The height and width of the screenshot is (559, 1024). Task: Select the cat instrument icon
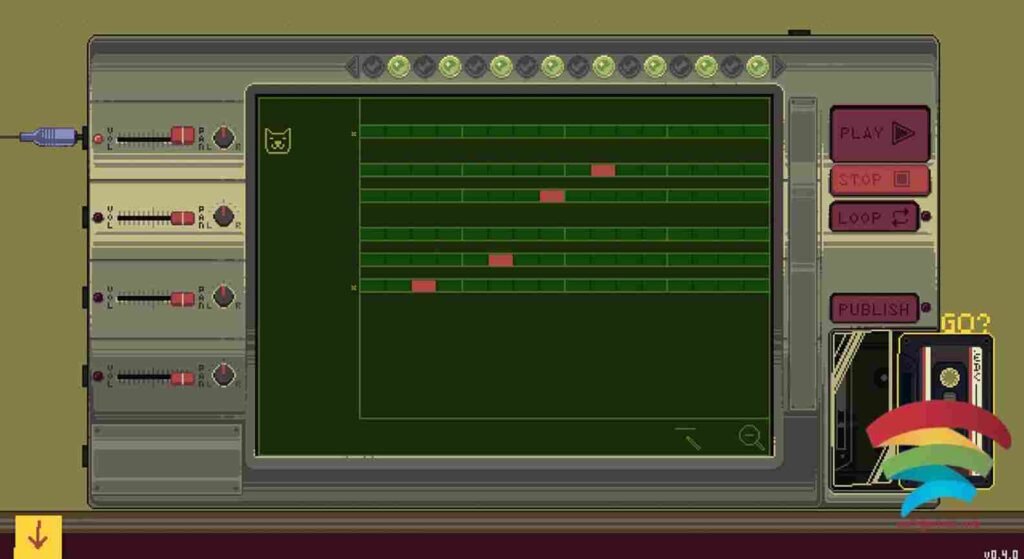(278, 140)
